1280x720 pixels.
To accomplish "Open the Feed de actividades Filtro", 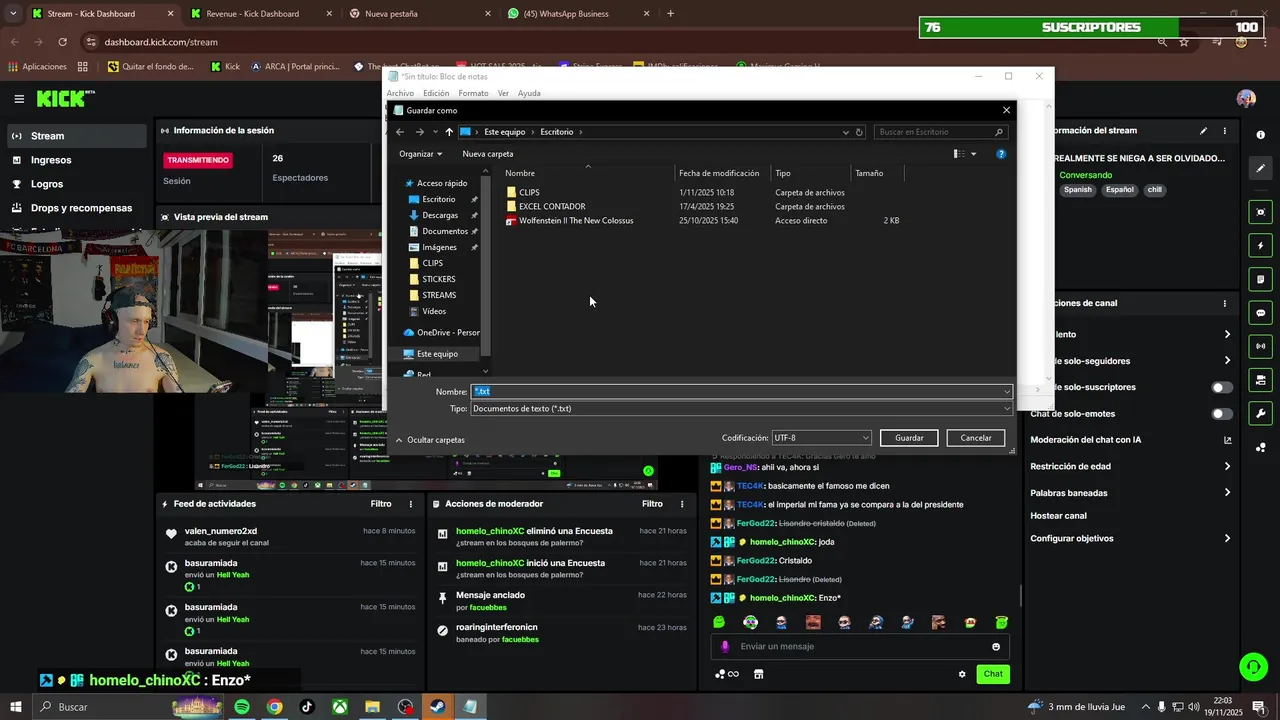I will [x=381, y=504].
